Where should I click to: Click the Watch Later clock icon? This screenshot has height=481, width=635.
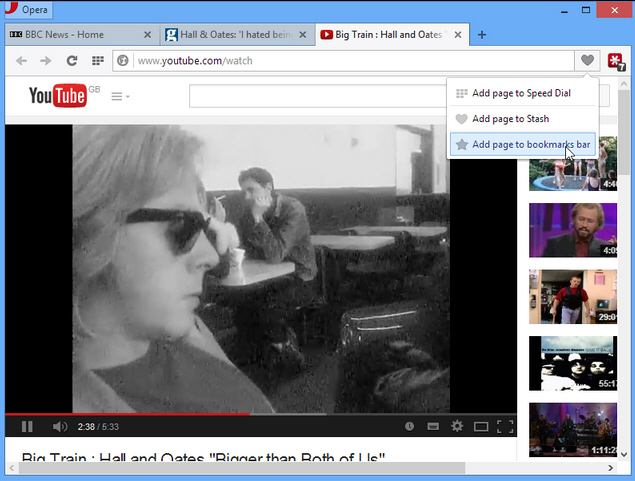point(409,426)
